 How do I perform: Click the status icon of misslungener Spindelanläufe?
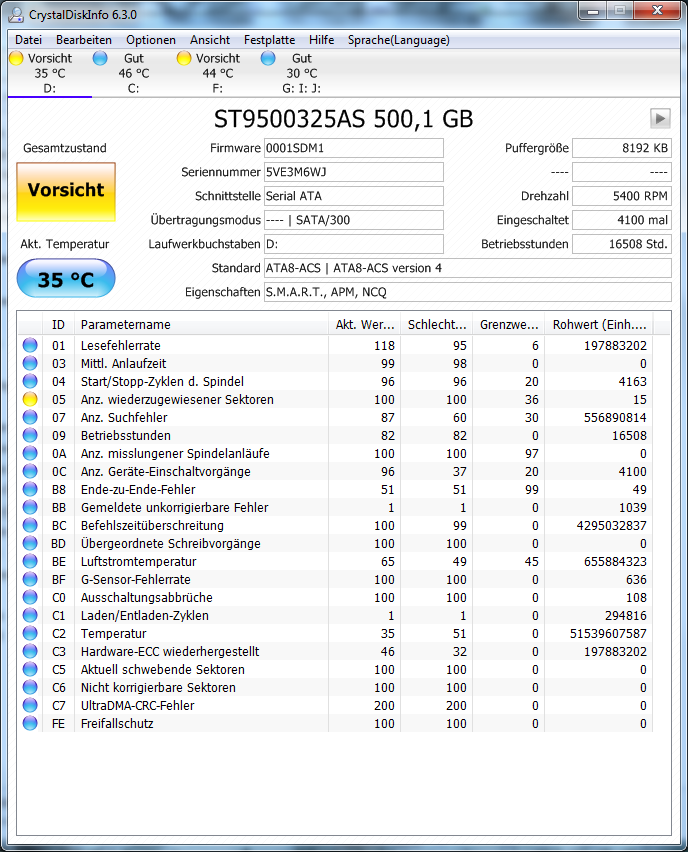[30, 453]
